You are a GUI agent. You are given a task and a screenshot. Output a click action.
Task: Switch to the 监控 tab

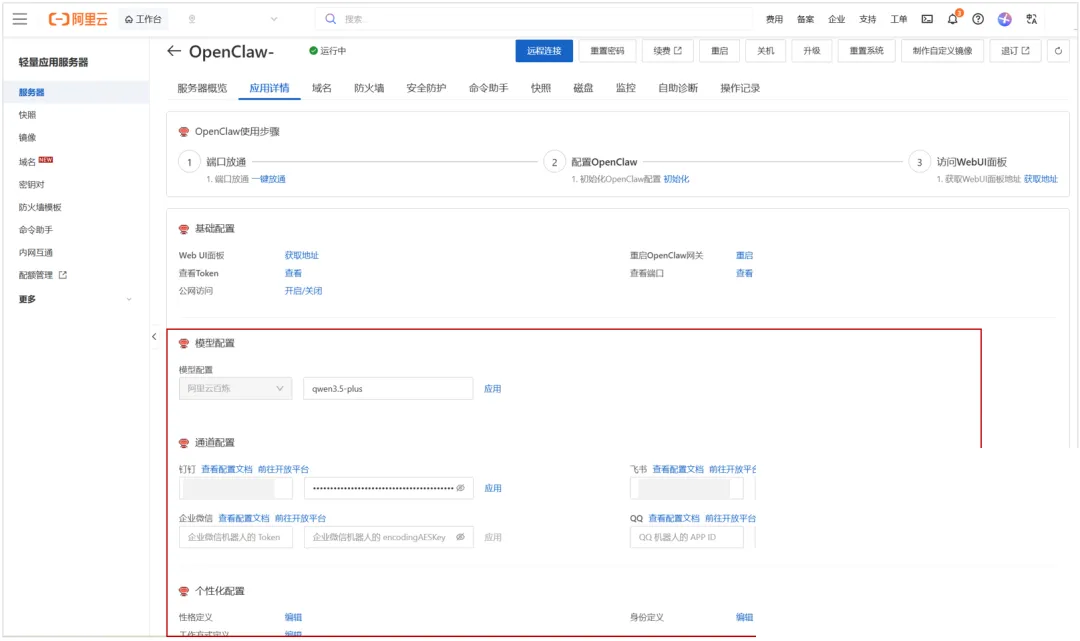coord(625,88)
